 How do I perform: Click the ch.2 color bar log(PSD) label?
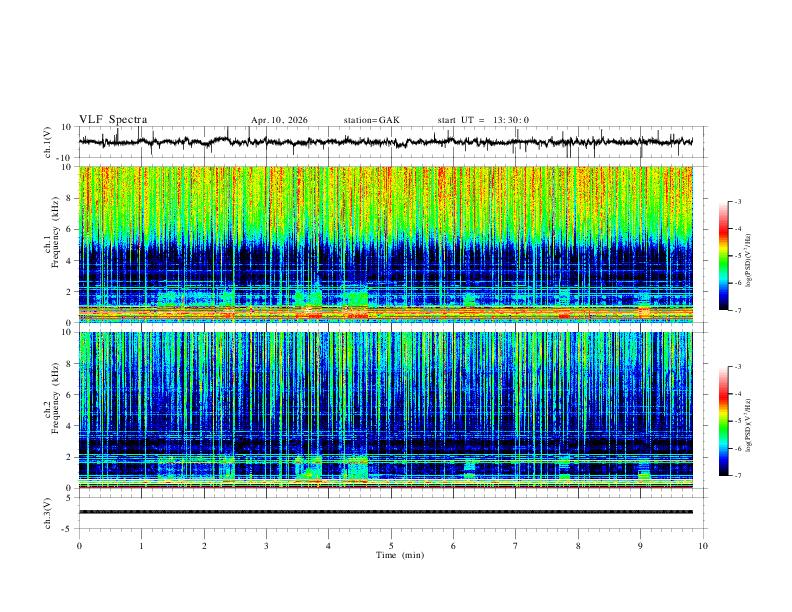click(x=748, y=425)
